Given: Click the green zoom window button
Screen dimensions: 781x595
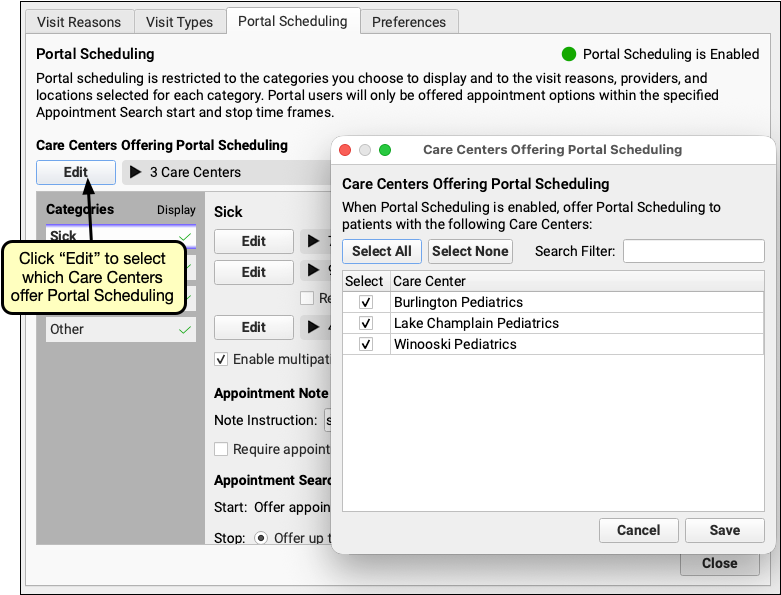Looking at the screenshot, I should point(385,150).
